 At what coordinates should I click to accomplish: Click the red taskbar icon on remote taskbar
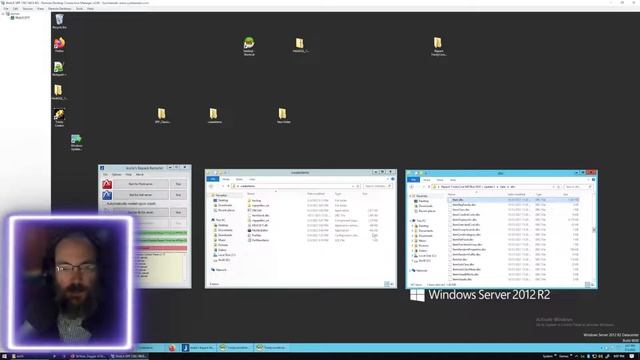click(172, 348)
